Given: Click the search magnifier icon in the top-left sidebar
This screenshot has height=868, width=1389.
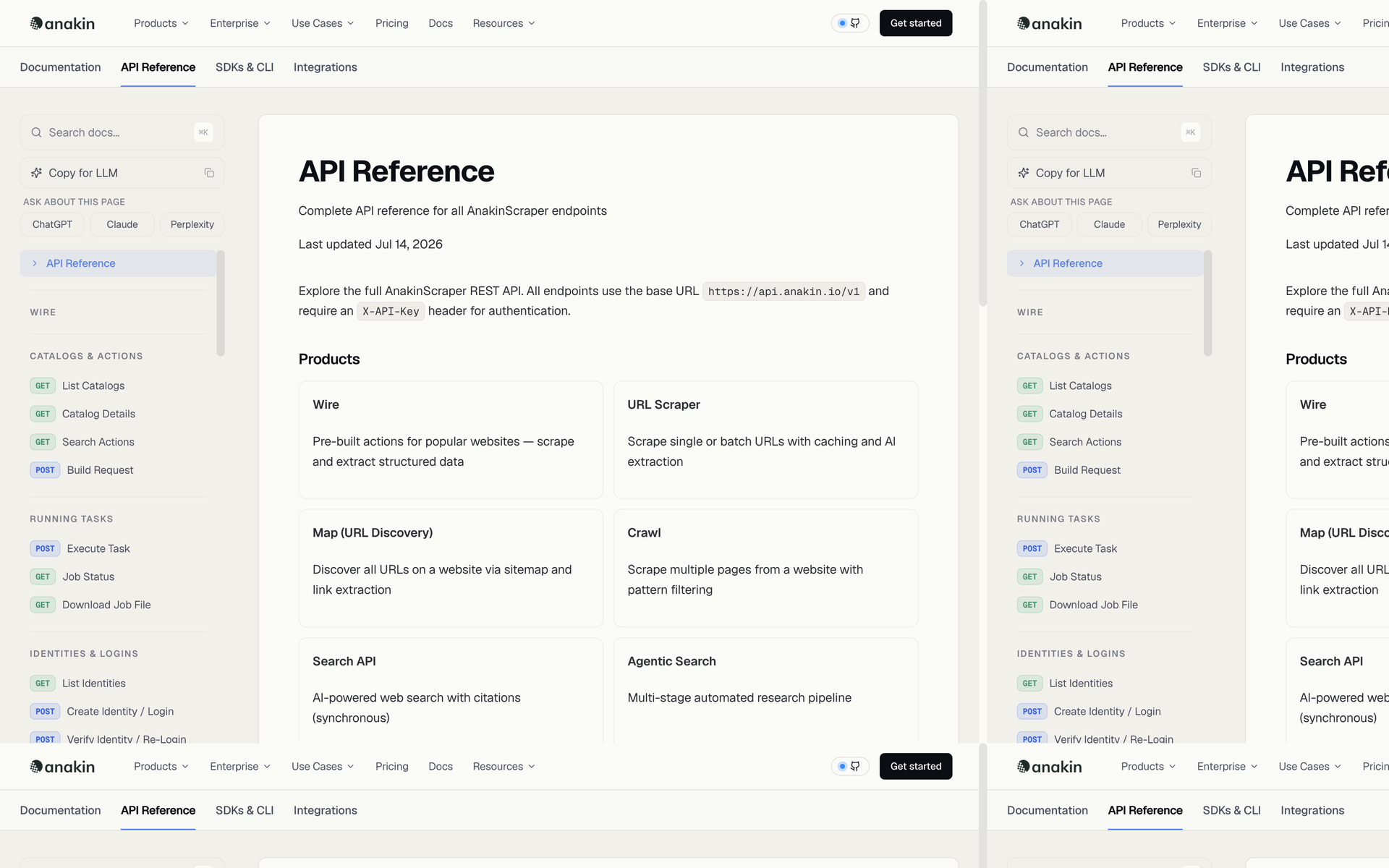Looking at the screenshot, I should 36,132.
